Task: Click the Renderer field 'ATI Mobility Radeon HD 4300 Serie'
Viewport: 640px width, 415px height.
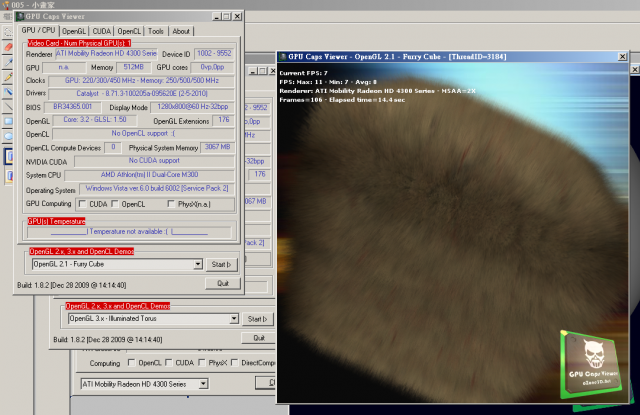Action: [x=106, y=53]
